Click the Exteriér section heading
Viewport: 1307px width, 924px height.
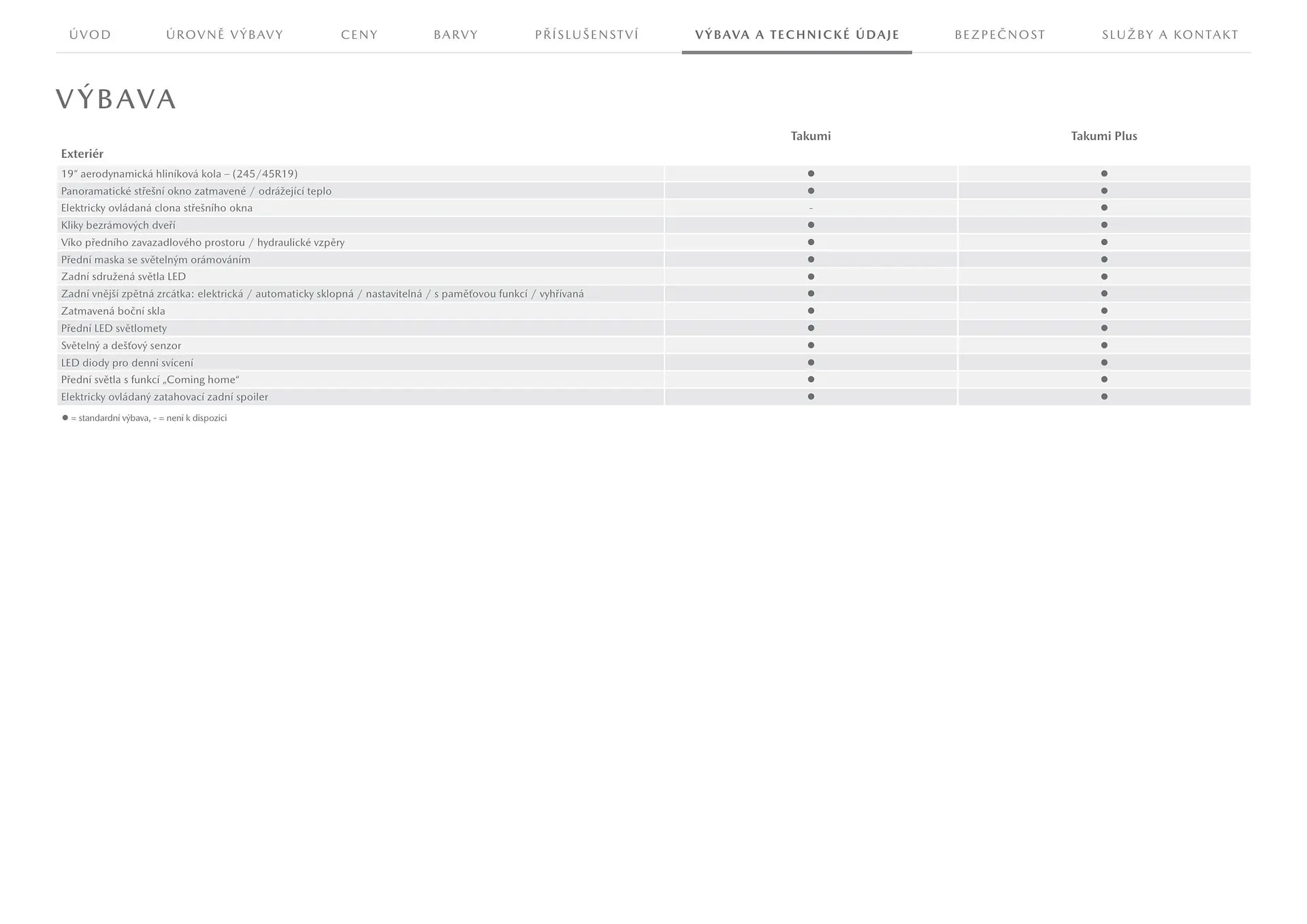[82, 154]
